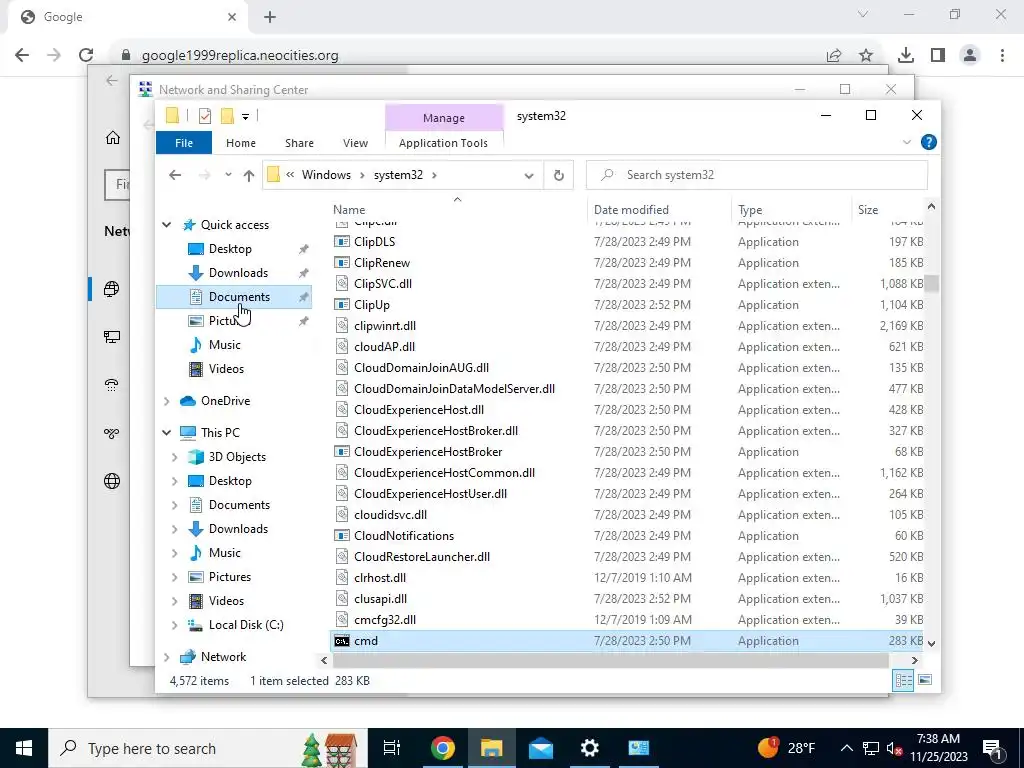Click the Properties quick access toolbar icon
Image resolution: width=1024 pixels, height=768 pixels.
[204, 116]
